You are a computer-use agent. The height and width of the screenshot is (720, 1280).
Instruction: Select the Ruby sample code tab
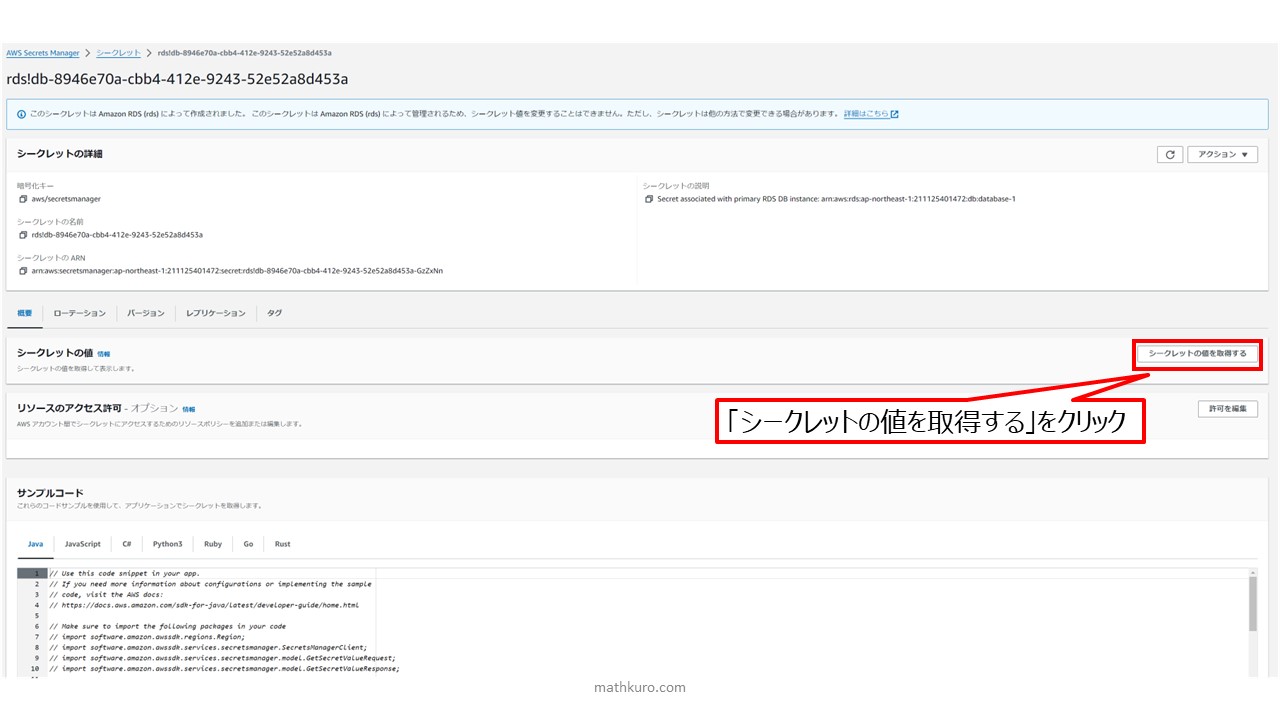click(x=213, y=544)
